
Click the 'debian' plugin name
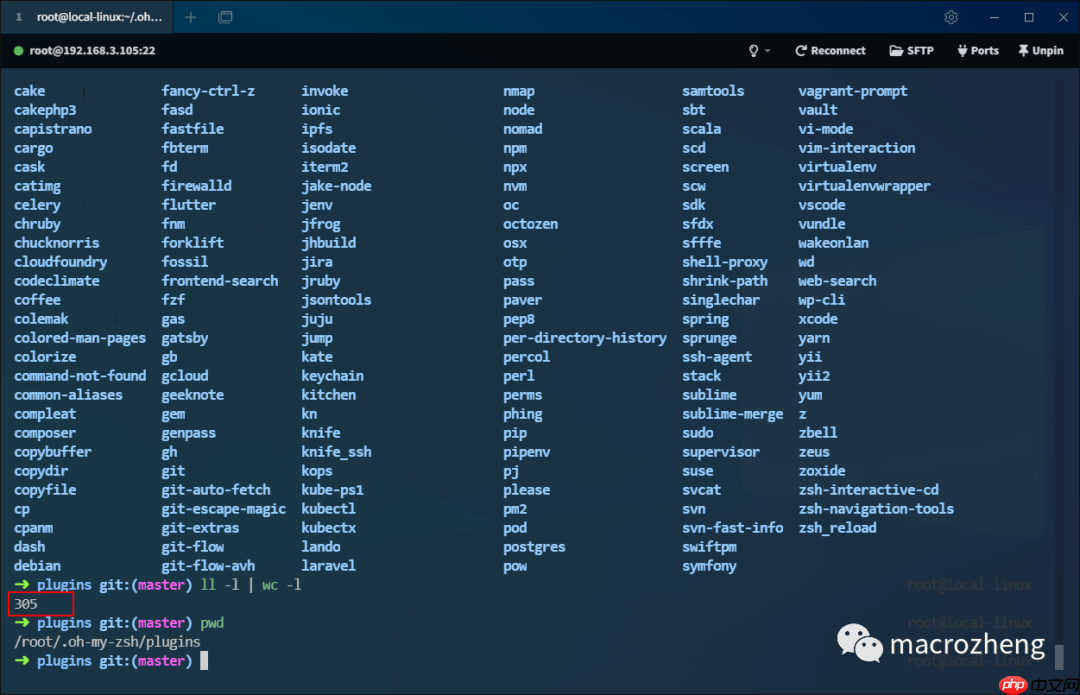[x=37, y=566]
